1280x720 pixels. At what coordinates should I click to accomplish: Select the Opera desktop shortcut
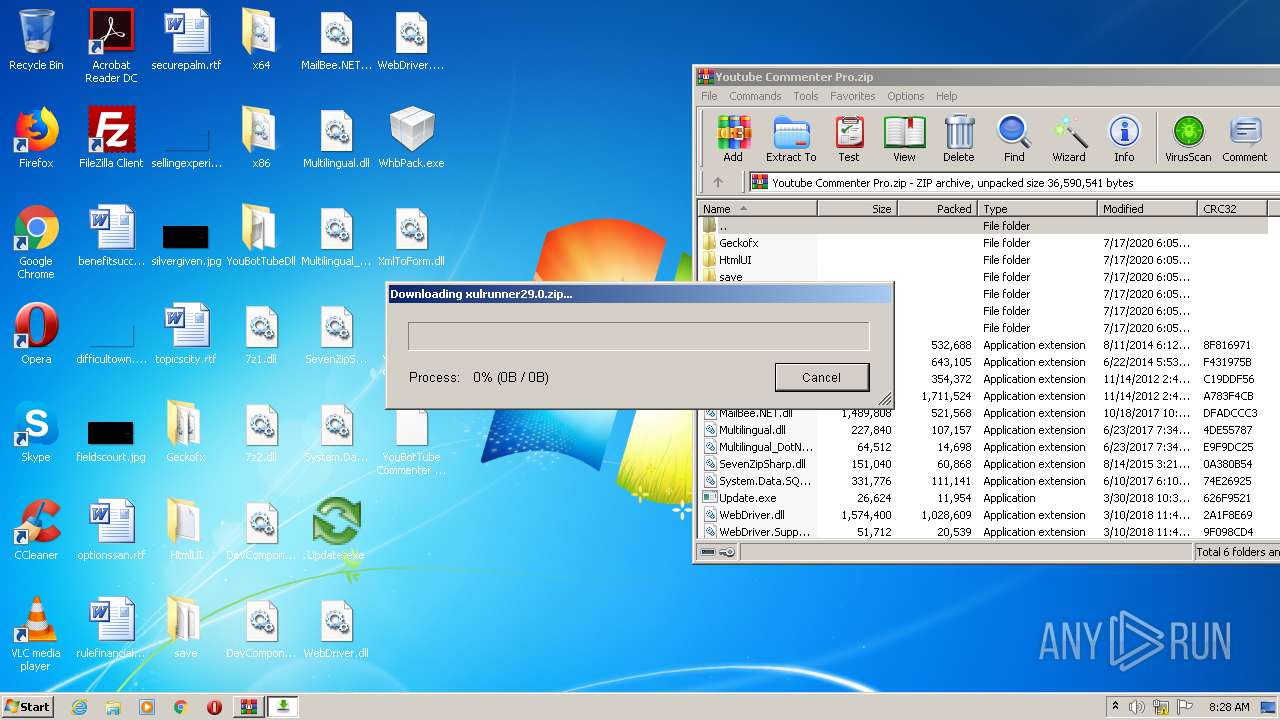[36, 334]
